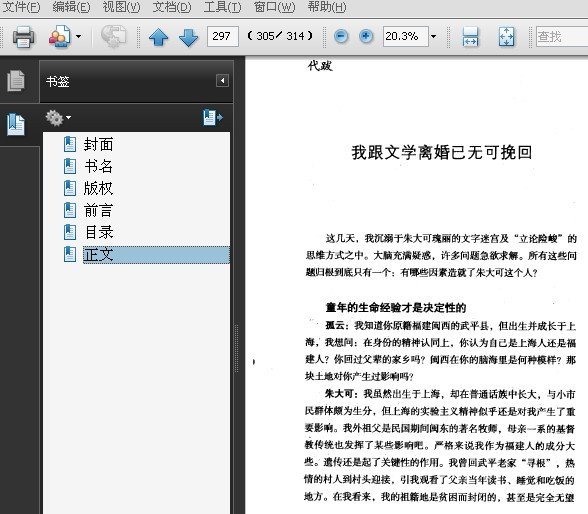Zoom in with the plus button
The width and height of the screenshot is (588, 514).
[366, 36]
